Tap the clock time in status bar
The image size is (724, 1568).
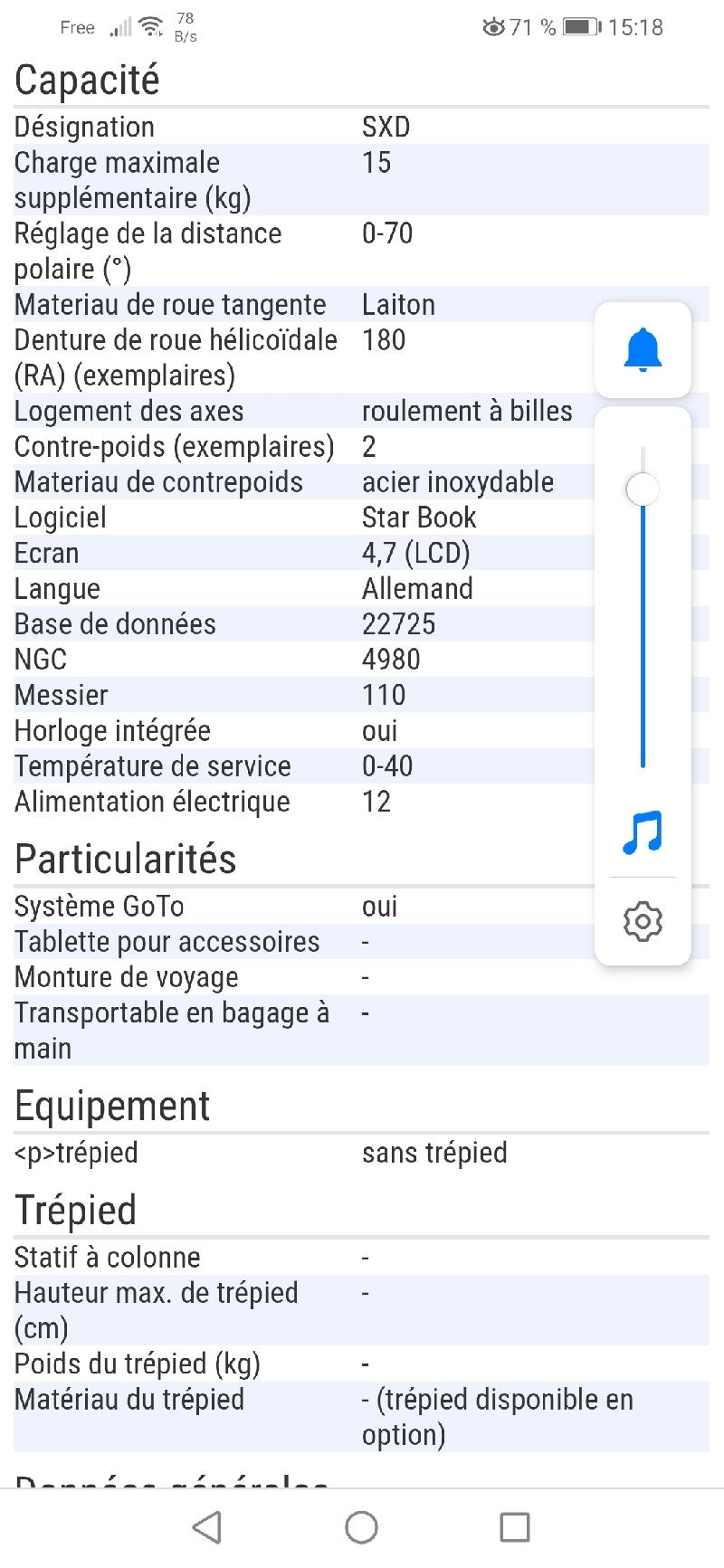click(635, 27)
